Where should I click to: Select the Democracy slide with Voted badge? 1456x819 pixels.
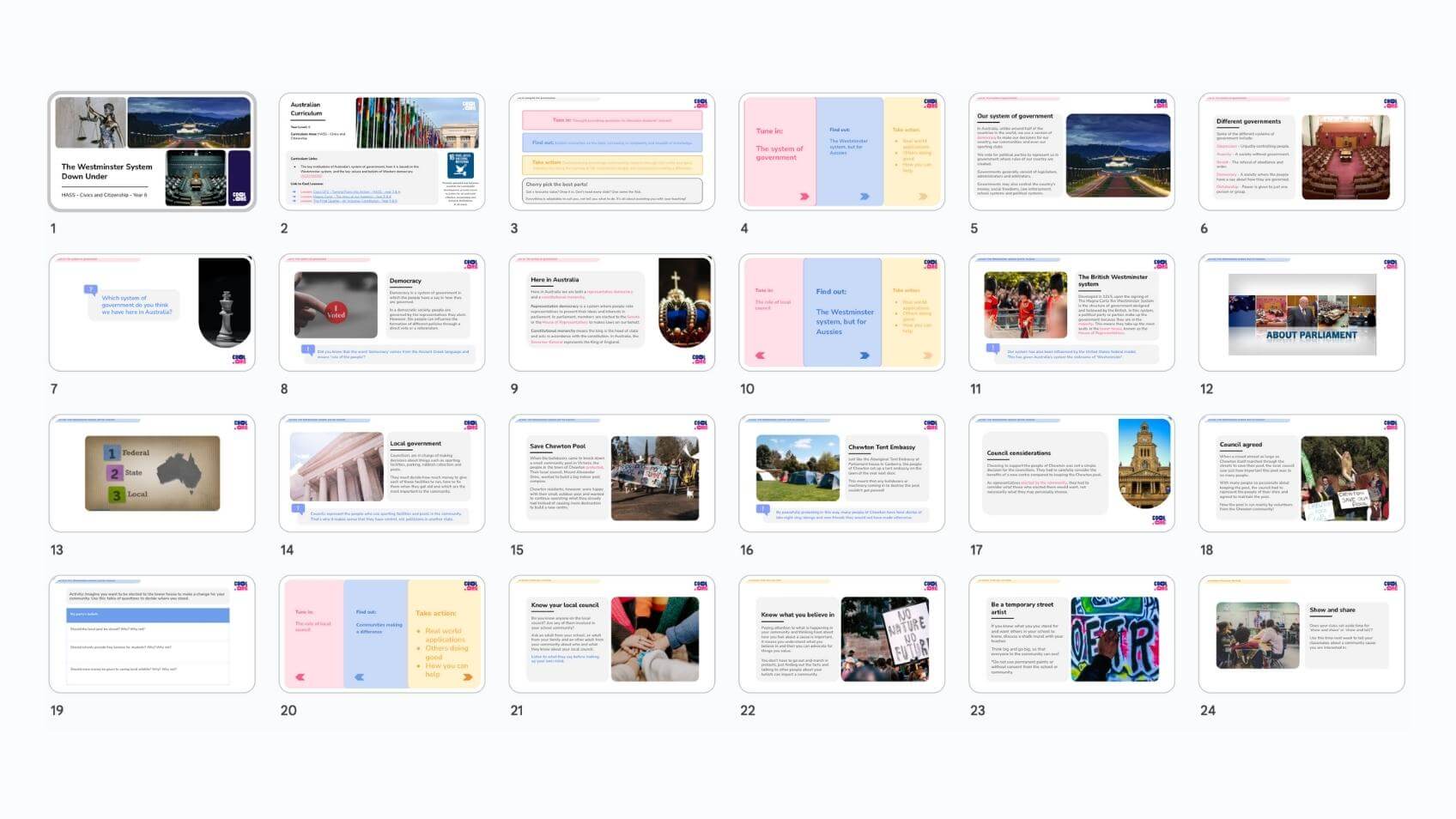click(x=381, y=312)
